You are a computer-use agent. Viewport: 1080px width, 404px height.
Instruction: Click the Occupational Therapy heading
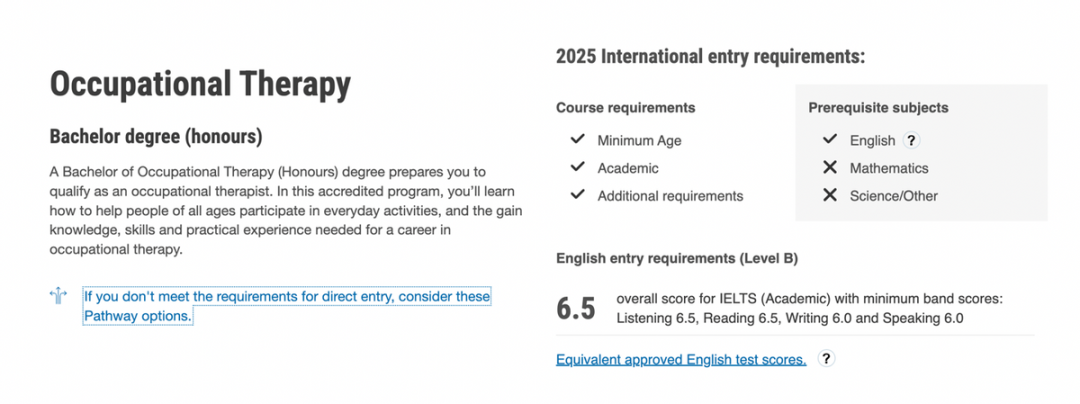[200, 85]
